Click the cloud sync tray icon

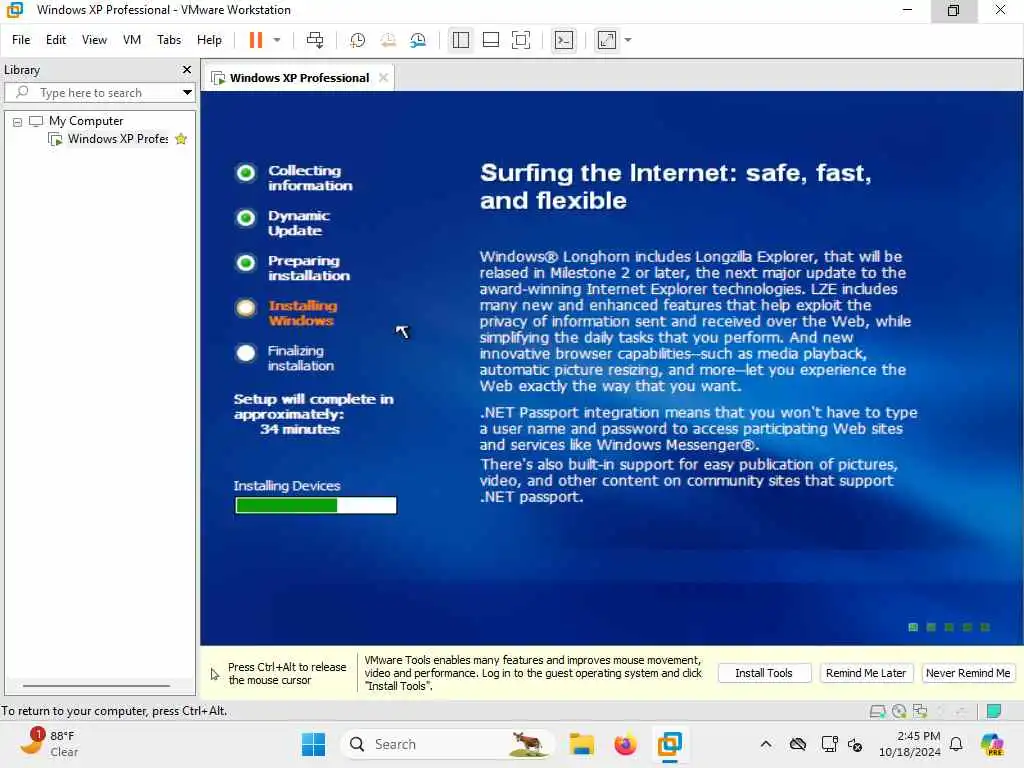point(797,744)
